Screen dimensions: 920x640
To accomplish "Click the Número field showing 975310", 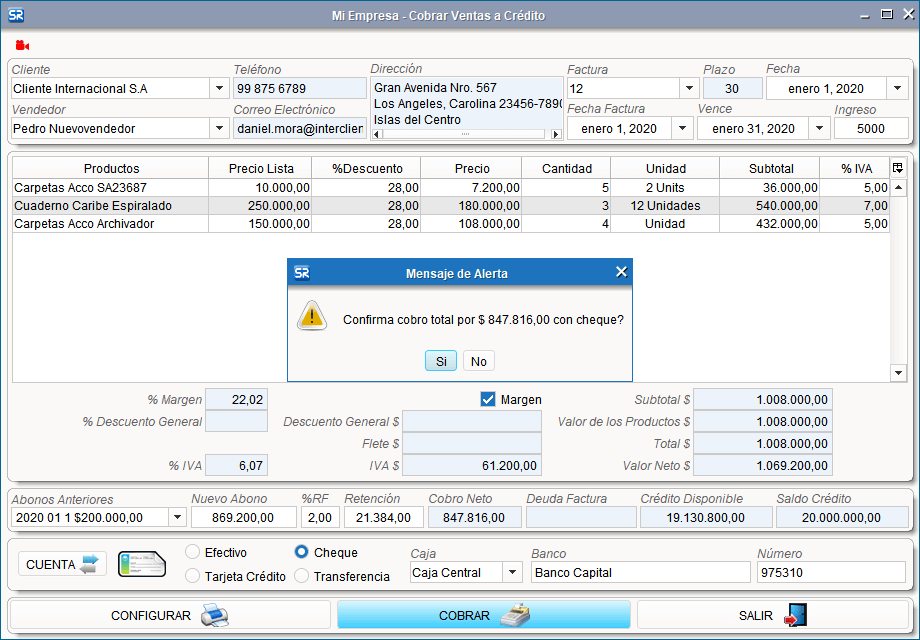I will [x=831, y=572].
